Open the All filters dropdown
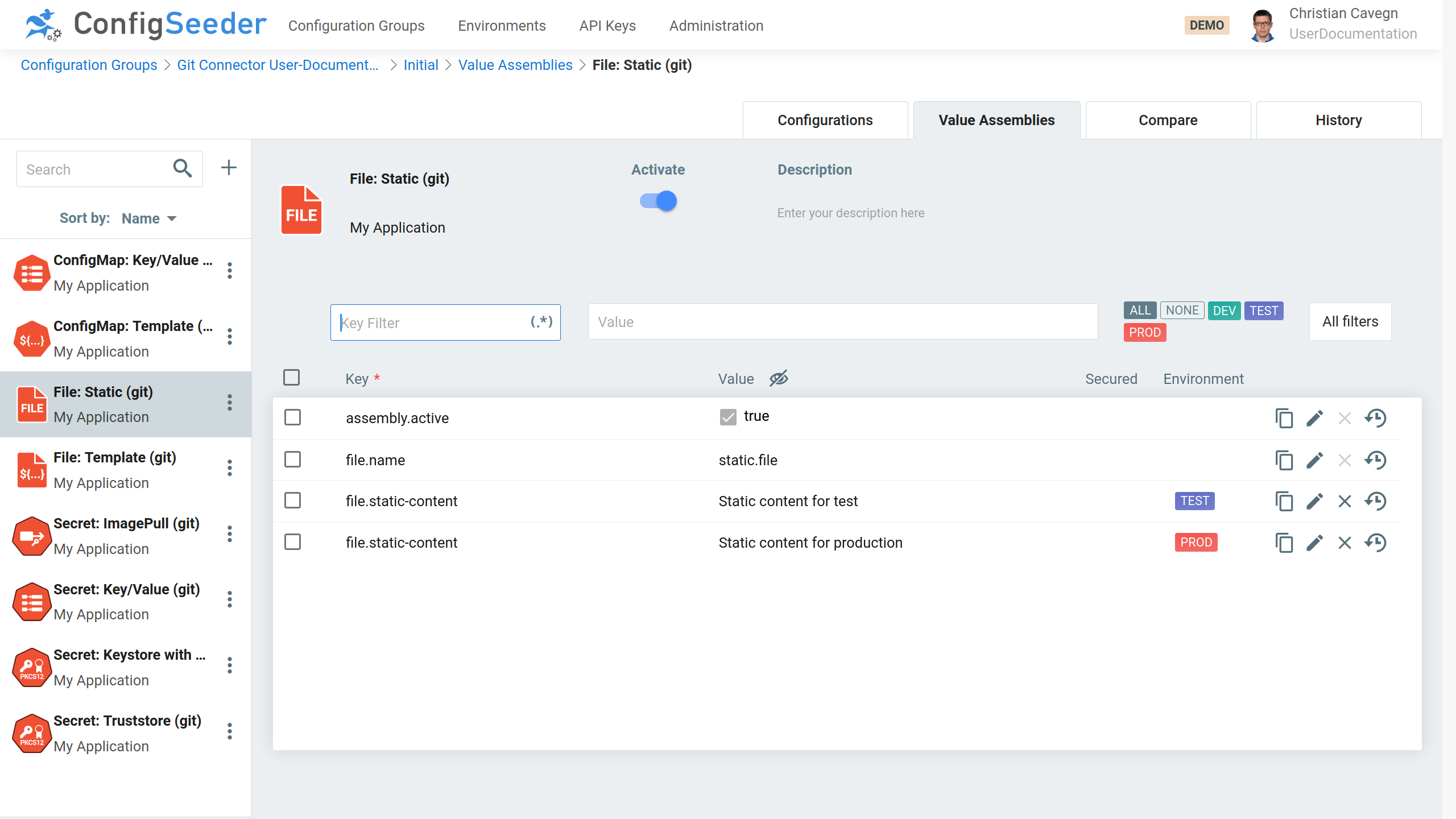Viewport: 1456px width, 819px height. (x=1350, y=321)
